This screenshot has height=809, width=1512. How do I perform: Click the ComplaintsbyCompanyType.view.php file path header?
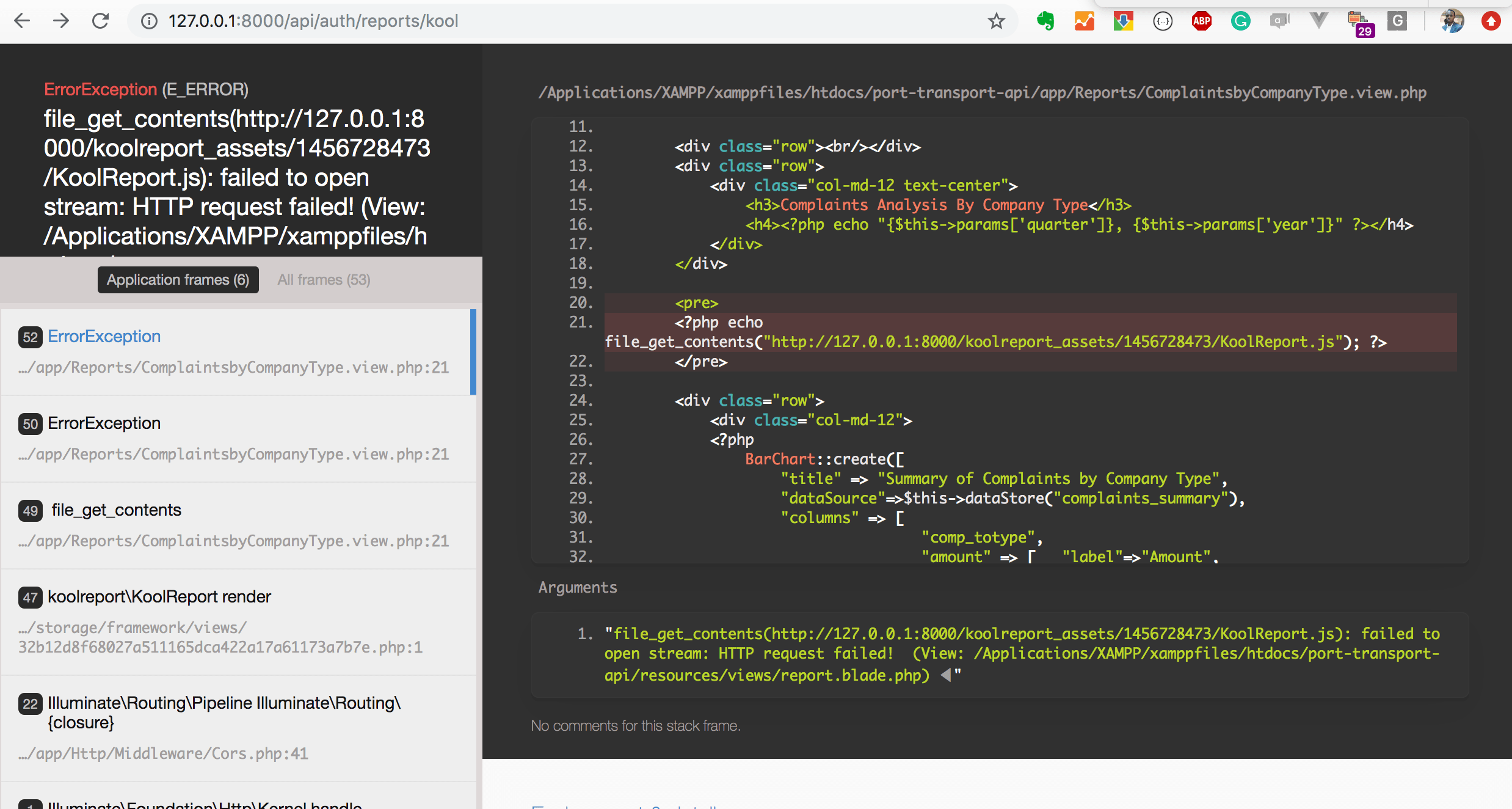pos(982,93)
